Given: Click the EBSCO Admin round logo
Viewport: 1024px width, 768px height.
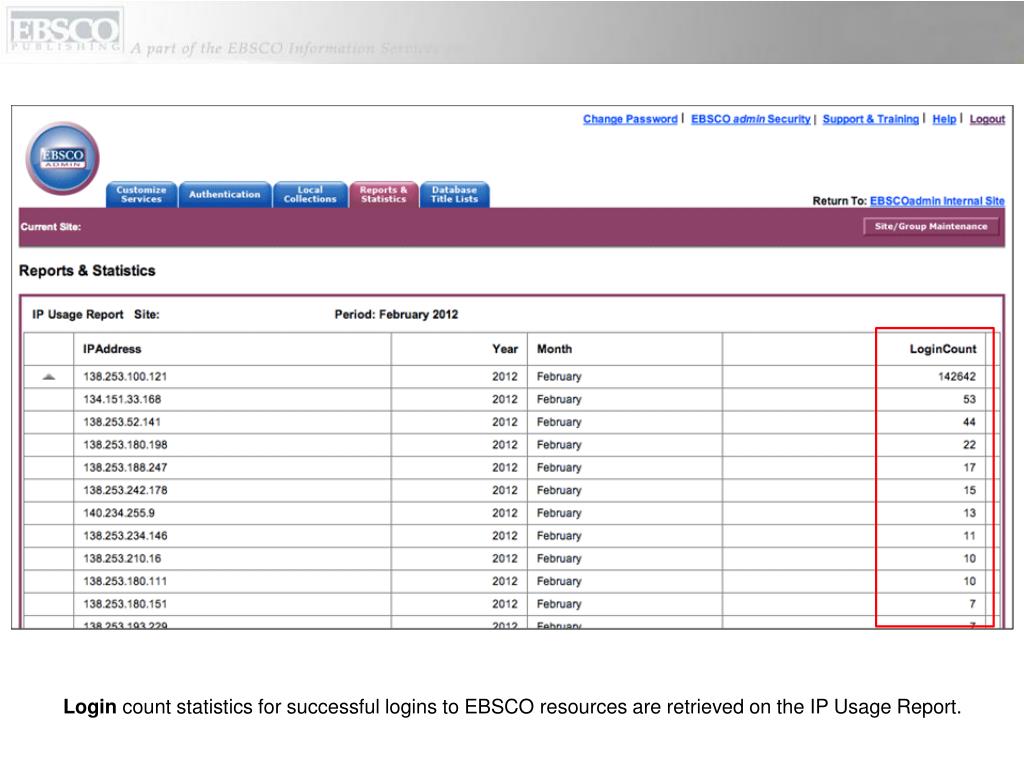Looking at the screenshot, I should tap(63, 158).
